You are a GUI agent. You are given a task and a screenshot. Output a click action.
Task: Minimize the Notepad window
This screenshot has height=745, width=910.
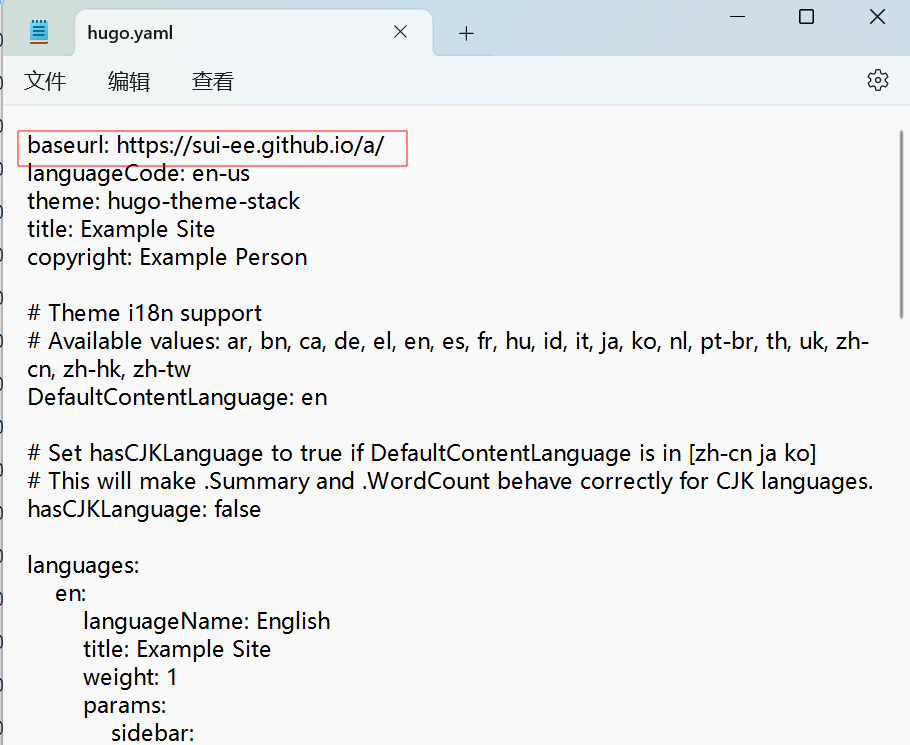point(737,17)
